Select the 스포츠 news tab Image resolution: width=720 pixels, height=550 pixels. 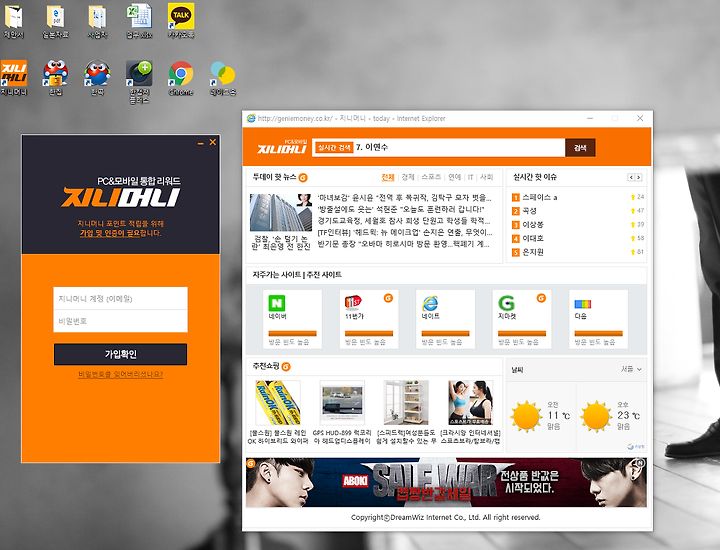tap(431, 177)
